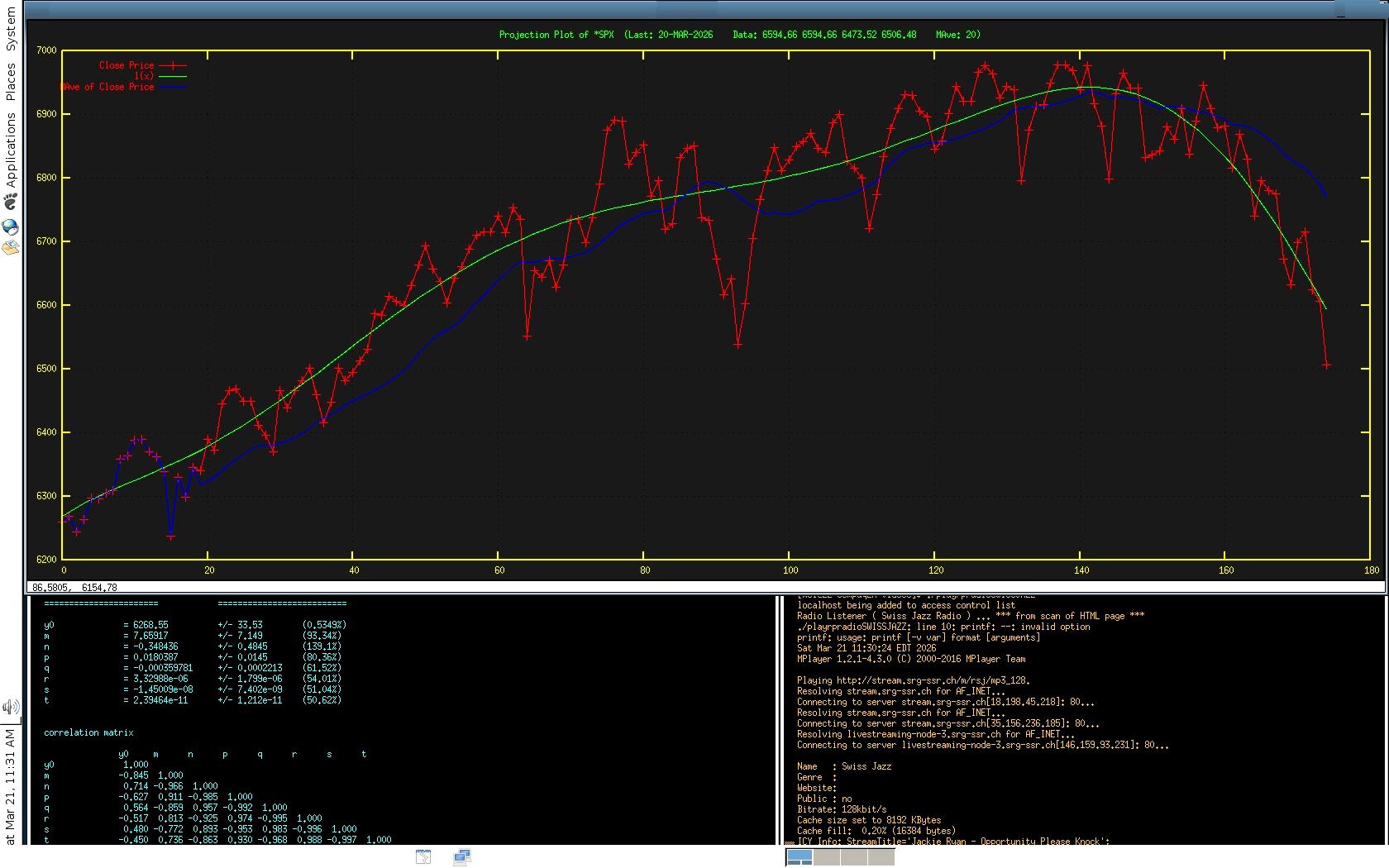The height and width of the screenshot is (868, 1389).
Task: Switch to the fourth workspace
Action: click(881, 857)
